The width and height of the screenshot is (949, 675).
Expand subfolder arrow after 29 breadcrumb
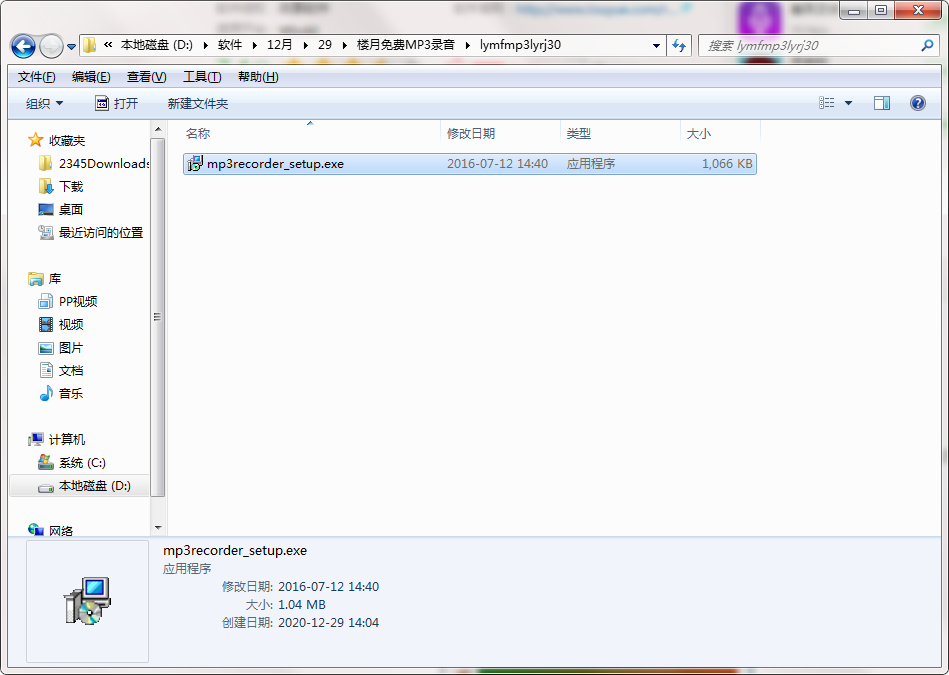pos(344,45)
